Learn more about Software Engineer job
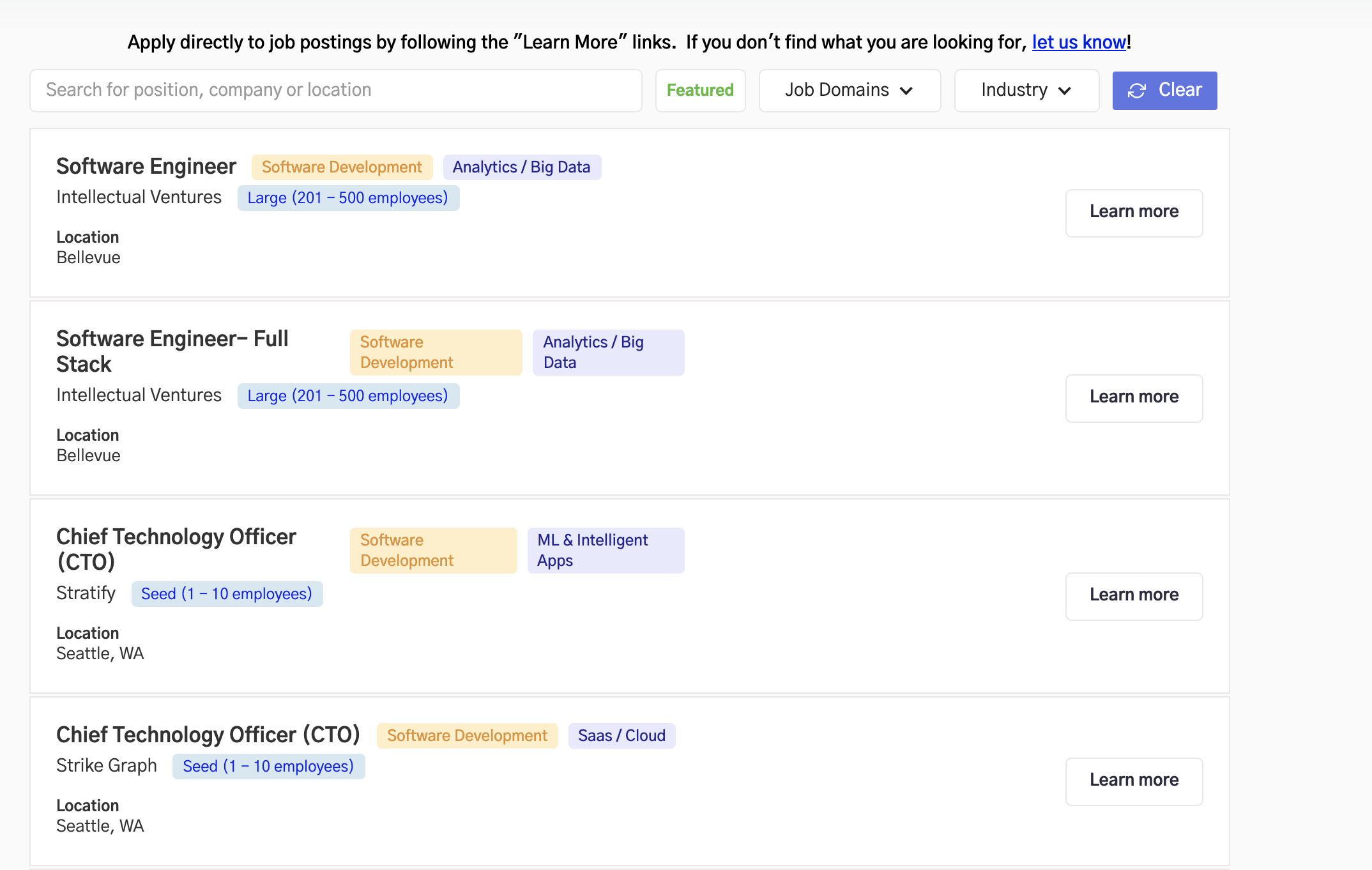1372x870 pixels. (x=1134, y=212)
